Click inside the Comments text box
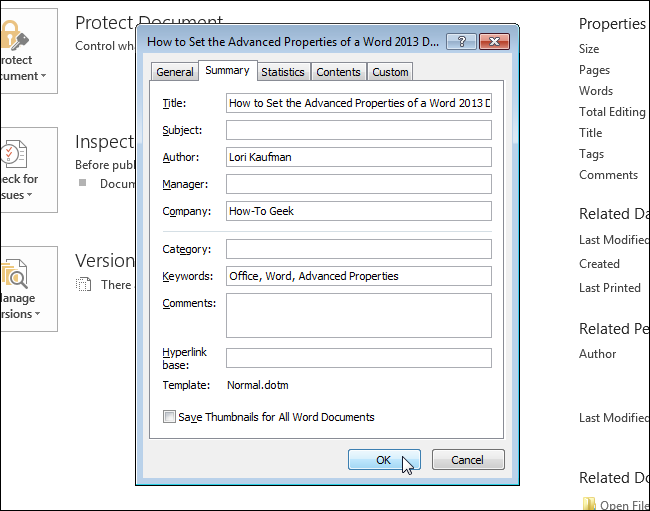650x511 pixels. point(359,315)
